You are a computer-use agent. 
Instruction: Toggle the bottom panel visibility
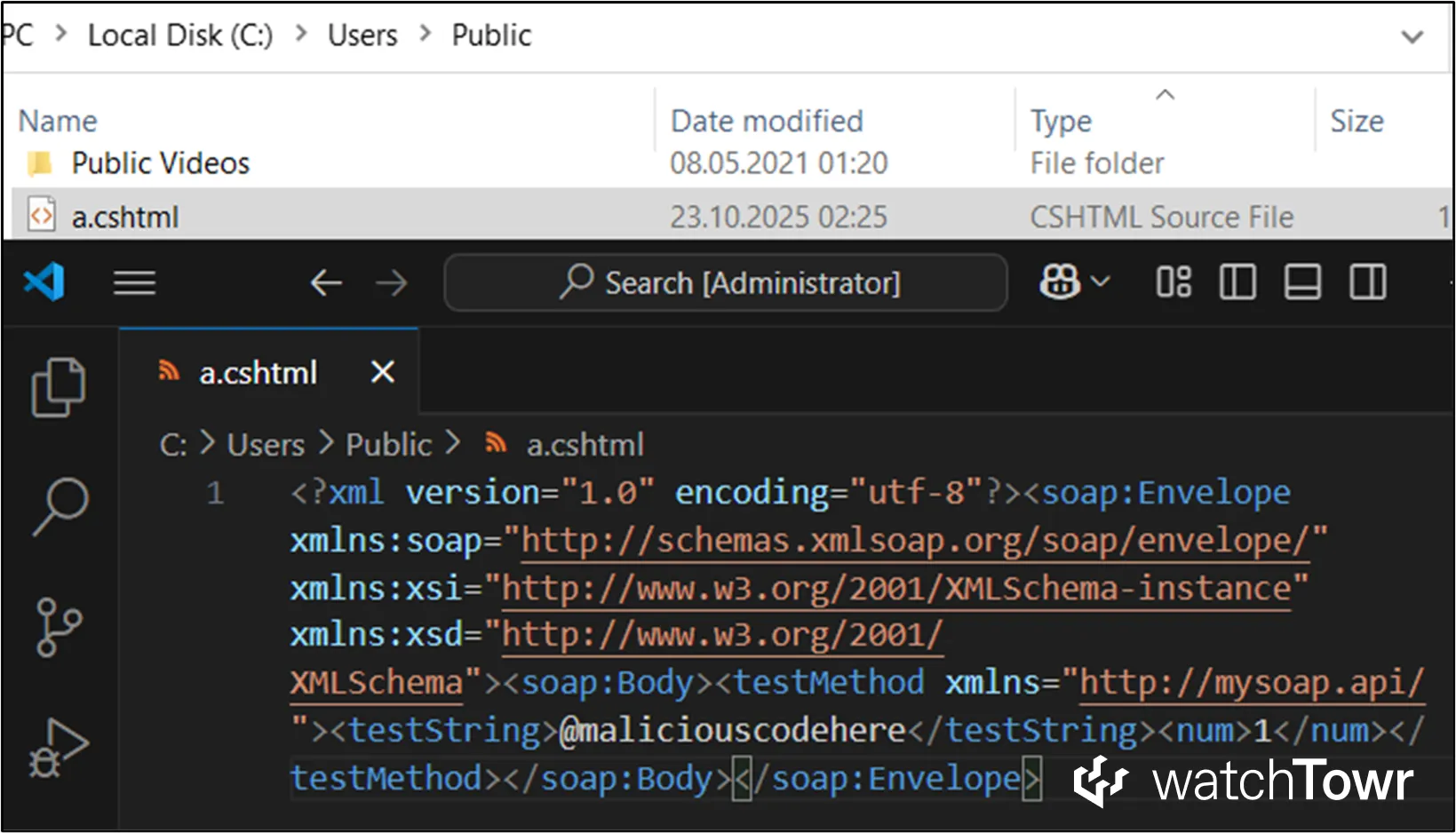1302,282
